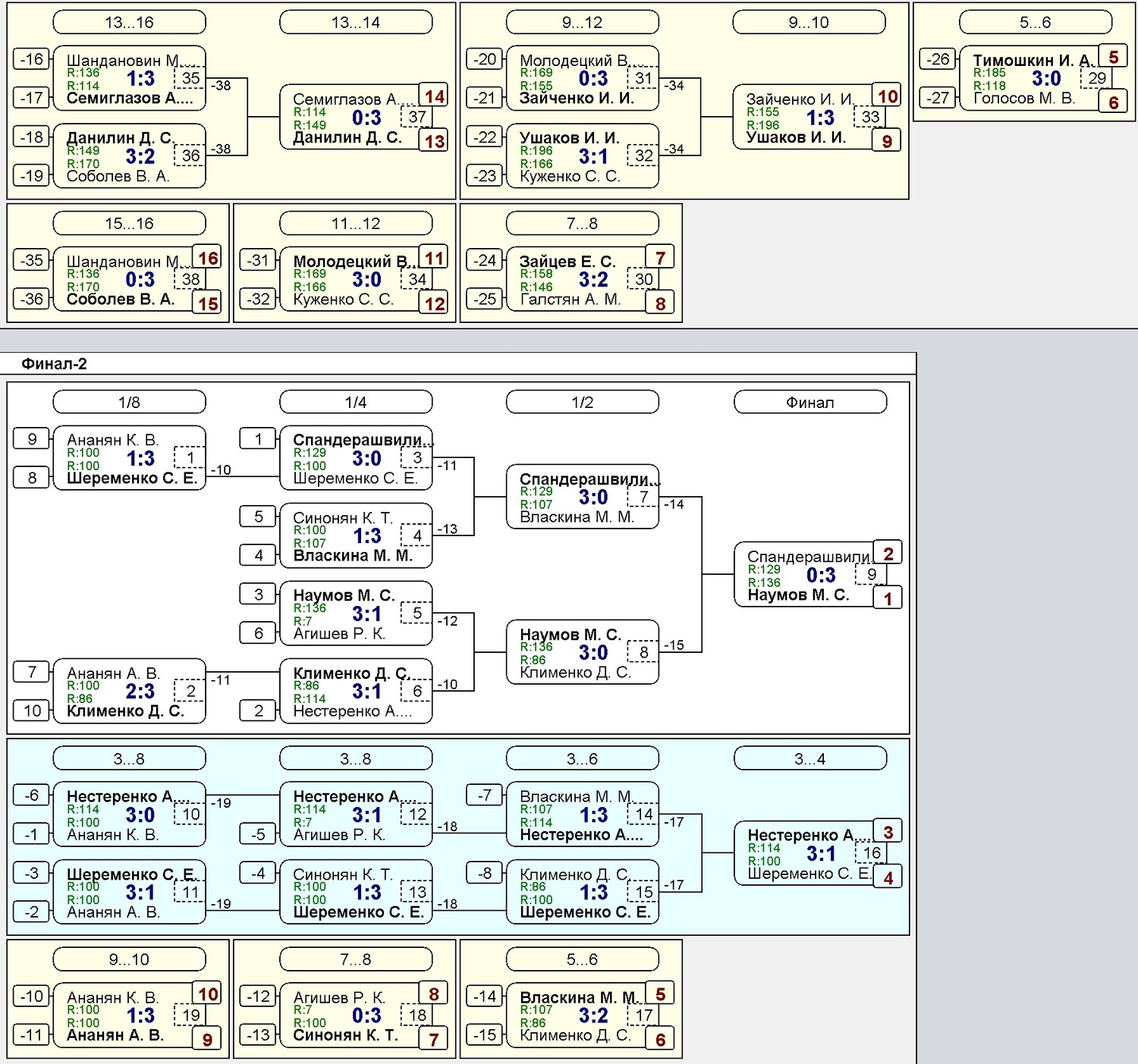Open semifinal match 7 Спандерашвили vs Власкина
Screen dimensions: 1138x1064
click(x=582, y=497)
